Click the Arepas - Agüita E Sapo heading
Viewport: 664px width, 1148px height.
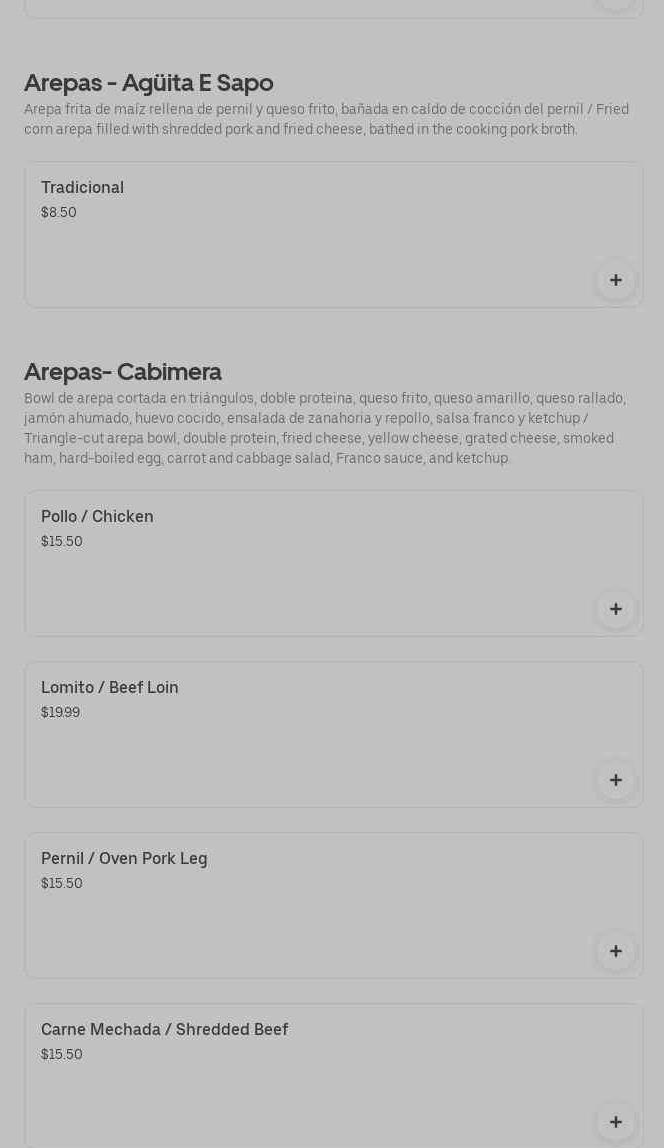(149, 83)
